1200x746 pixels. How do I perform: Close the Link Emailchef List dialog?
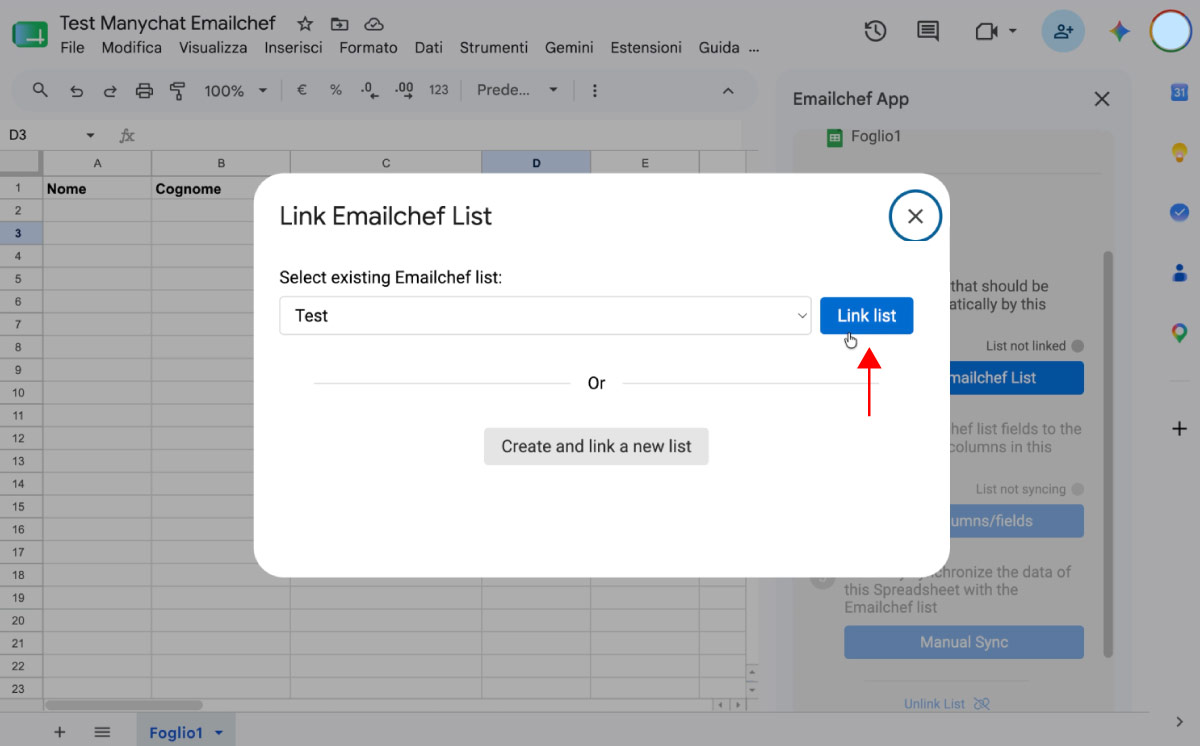(915, 215)
